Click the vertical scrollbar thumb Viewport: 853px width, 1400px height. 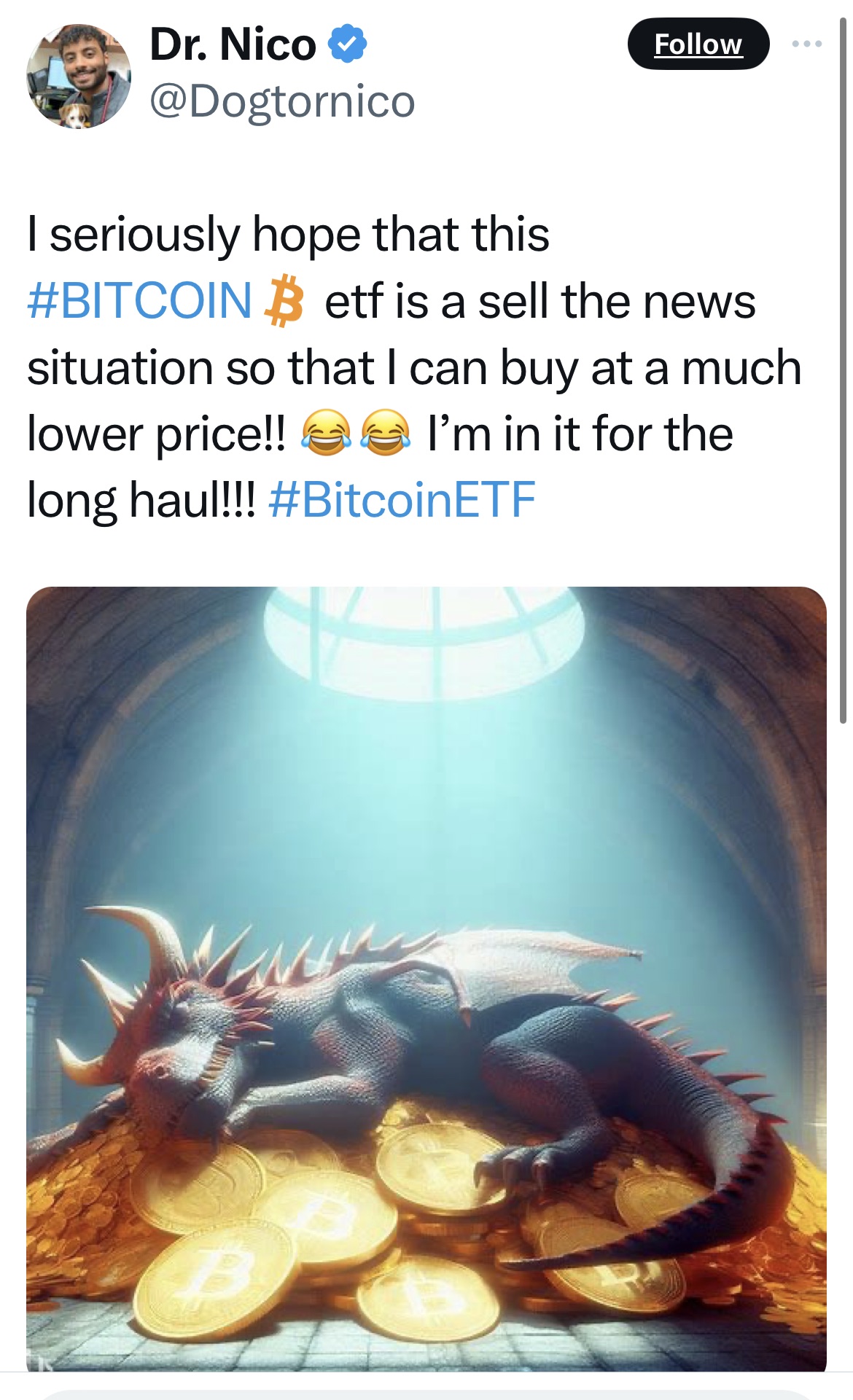point(844,370)
